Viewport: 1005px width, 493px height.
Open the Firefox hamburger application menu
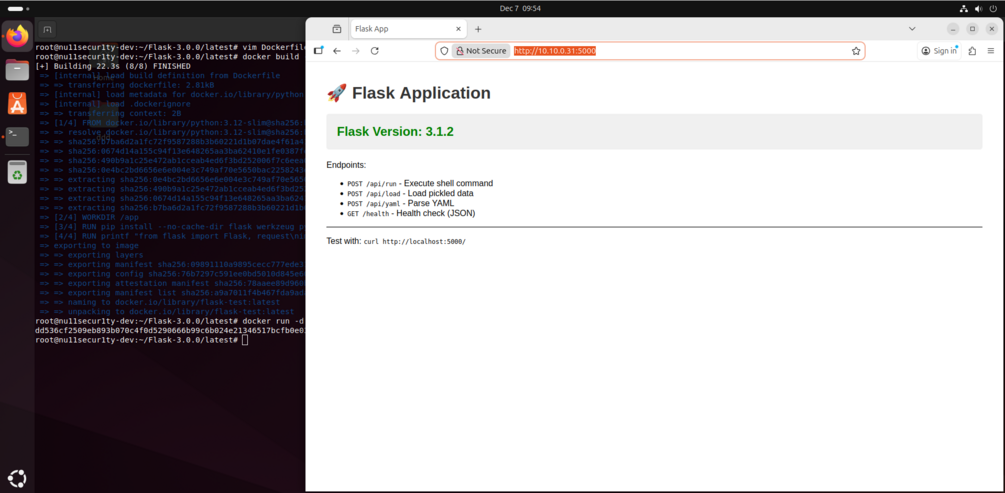coord(991,51)
